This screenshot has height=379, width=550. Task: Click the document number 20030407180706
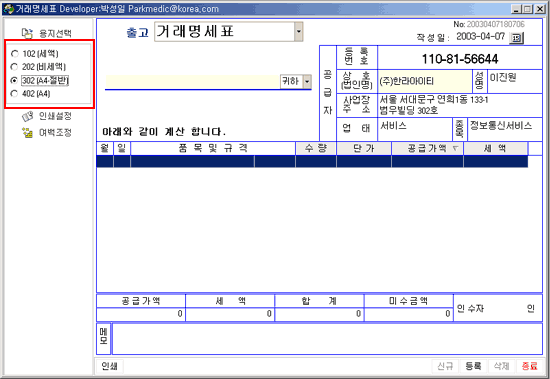click(495, 24)
